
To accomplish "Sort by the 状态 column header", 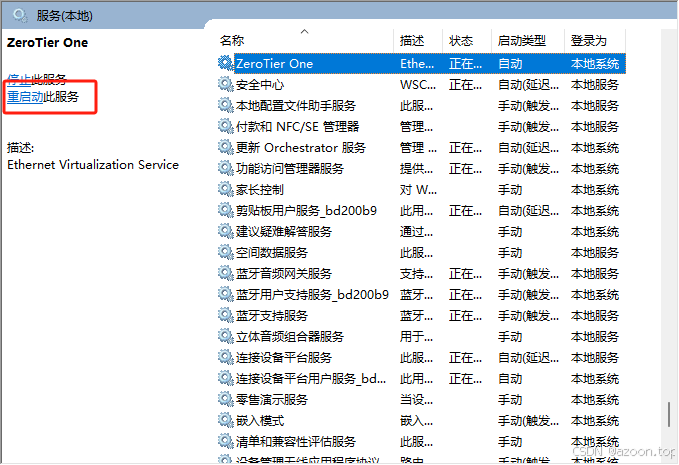I will (461, 41).
